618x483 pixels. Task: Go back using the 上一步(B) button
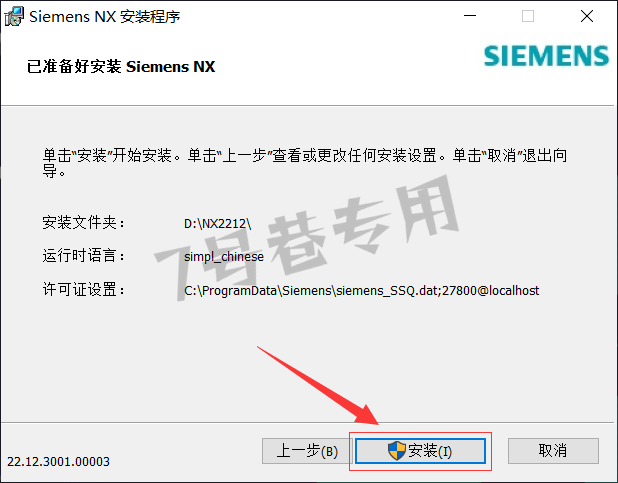[x=307, y=451]
